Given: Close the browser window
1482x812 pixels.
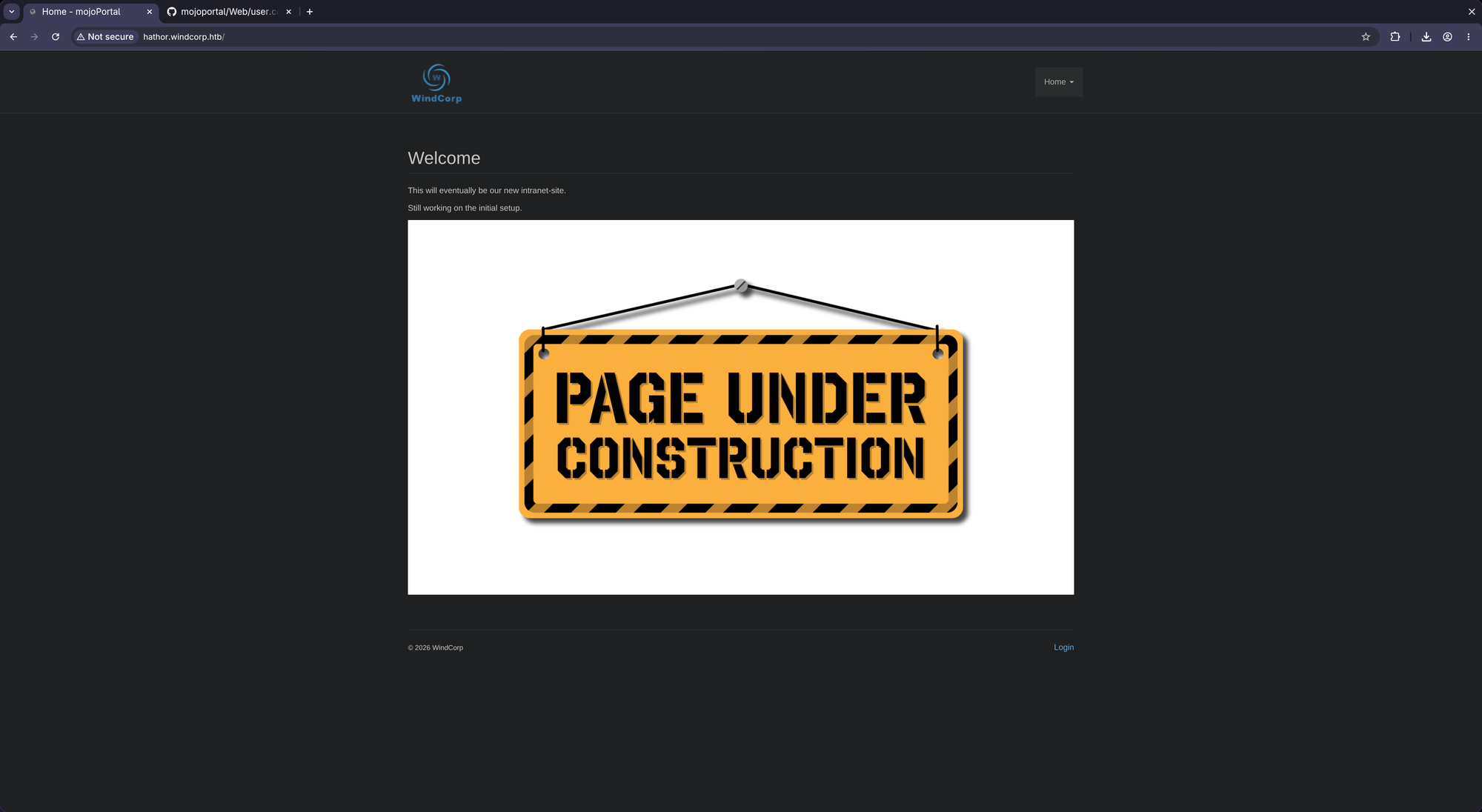Looking at the screenshot, I should click(1472, 12).
